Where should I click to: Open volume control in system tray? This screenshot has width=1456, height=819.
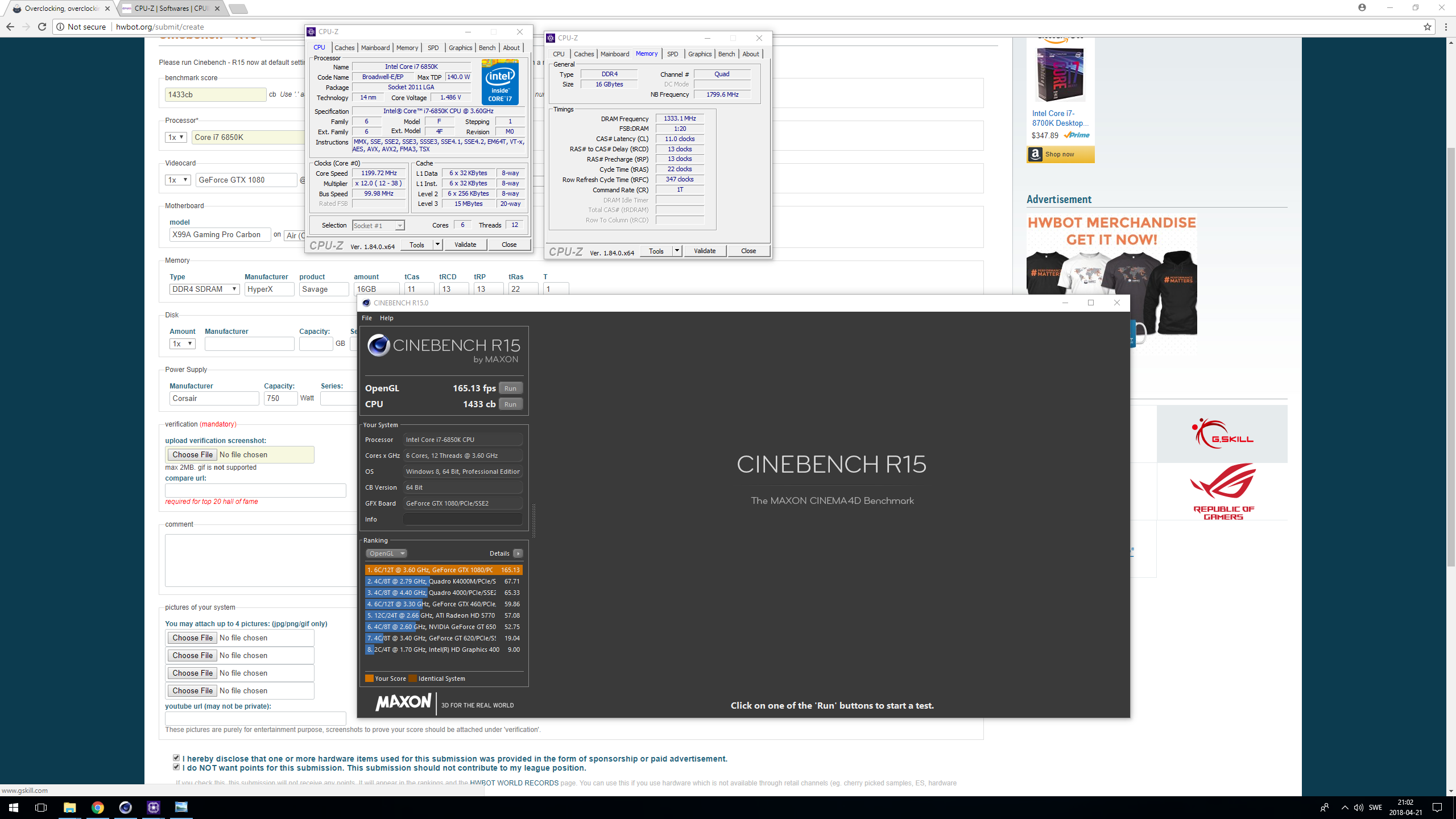click(1358, 808)
